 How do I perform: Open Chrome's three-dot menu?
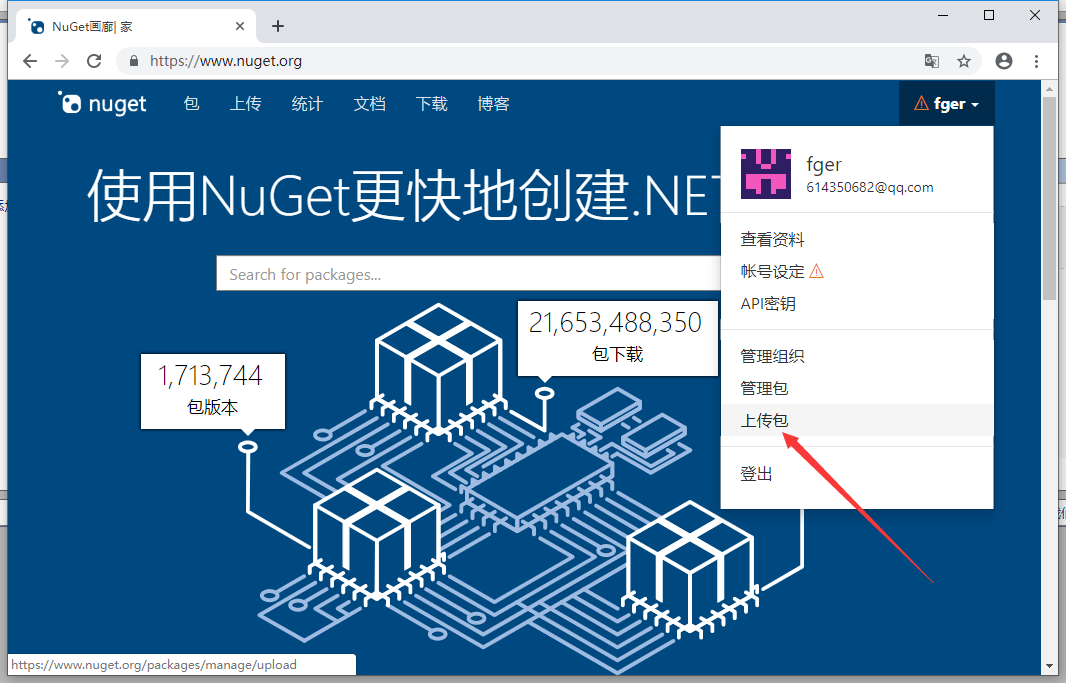1036,61
